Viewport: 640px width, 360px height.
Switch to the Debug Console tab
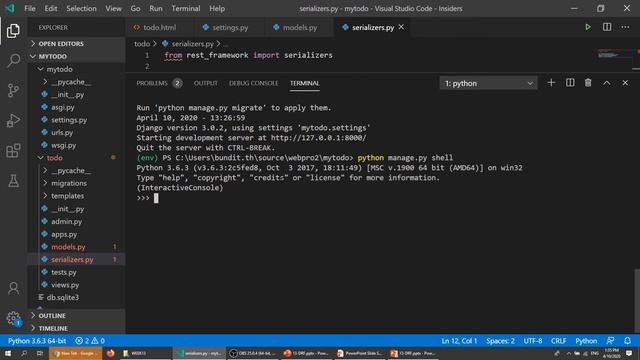253,83
